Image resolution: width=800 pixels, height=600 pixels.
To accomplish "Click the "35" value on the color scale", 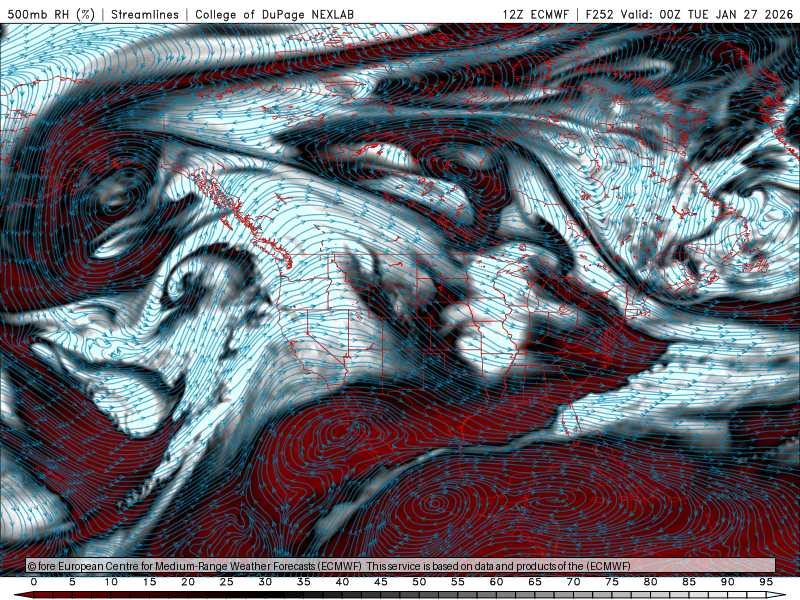I will click(304, 582).
